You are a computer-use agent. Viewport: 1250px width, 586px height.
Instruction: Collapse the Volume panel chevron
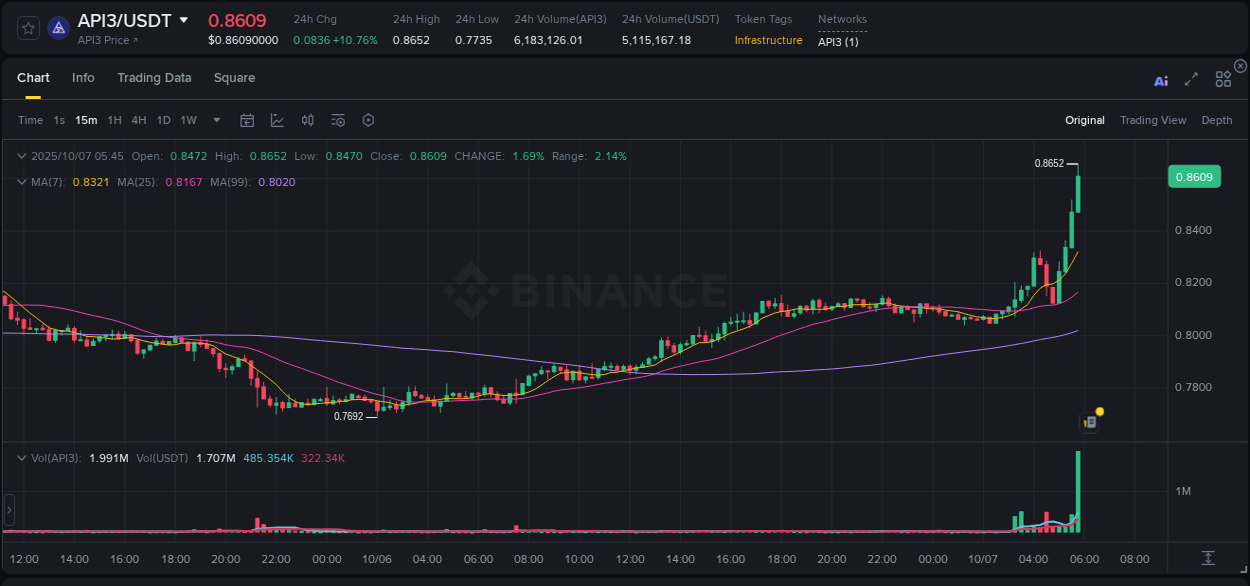pos(22,456)
